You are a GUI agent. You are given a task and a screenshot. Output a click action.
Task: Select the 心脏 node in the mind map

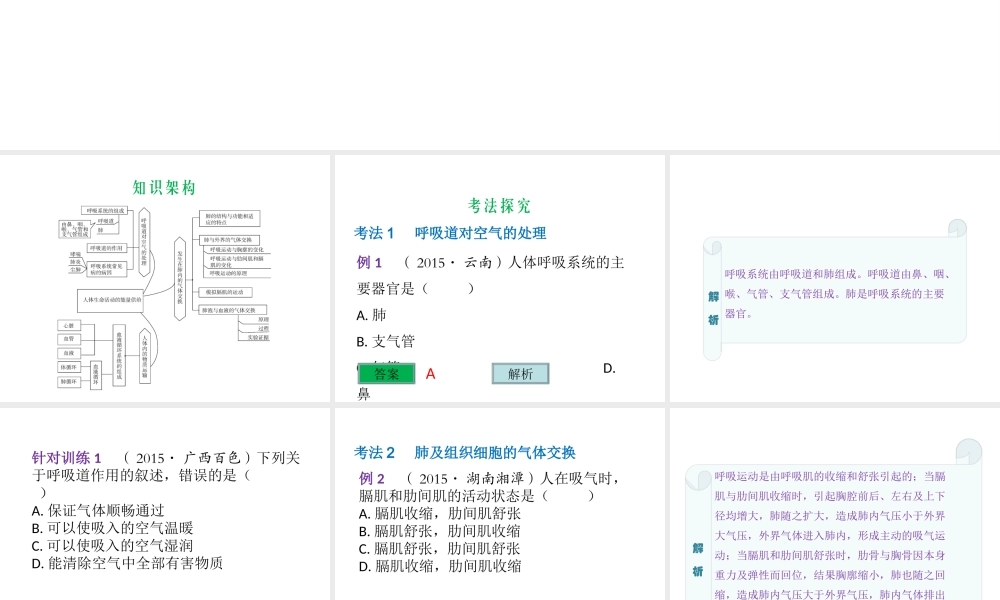pos(68,326)
